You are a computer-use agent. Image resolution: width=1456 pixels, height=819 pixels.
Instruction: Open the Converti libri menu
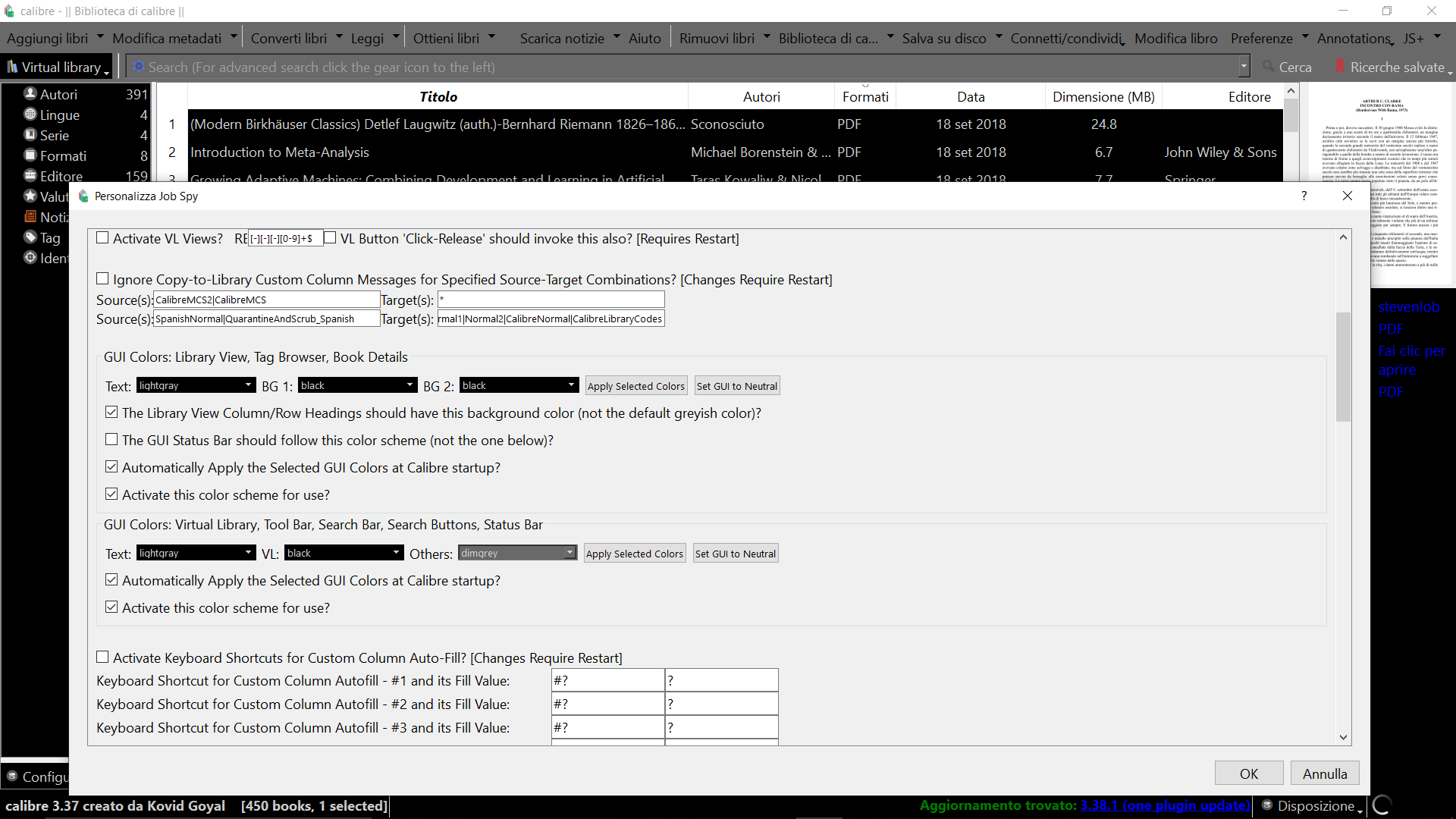coord(289,38)
